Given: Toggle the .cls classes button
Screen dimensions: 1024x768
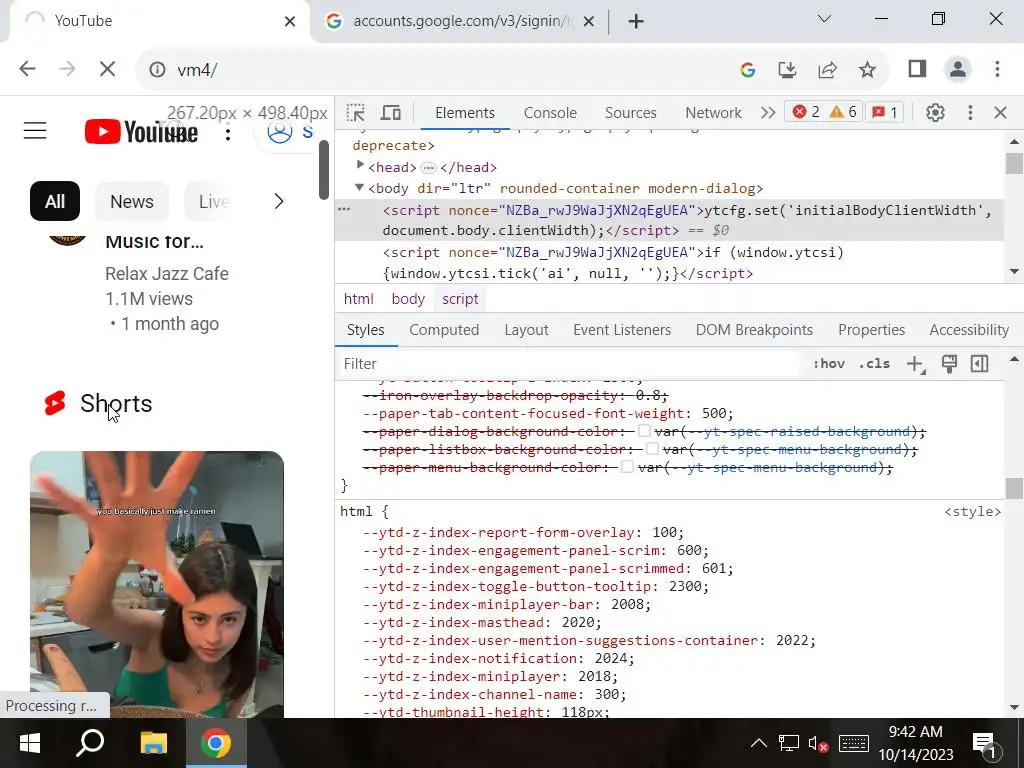Looking at the screenshot, I should (874, 364).
